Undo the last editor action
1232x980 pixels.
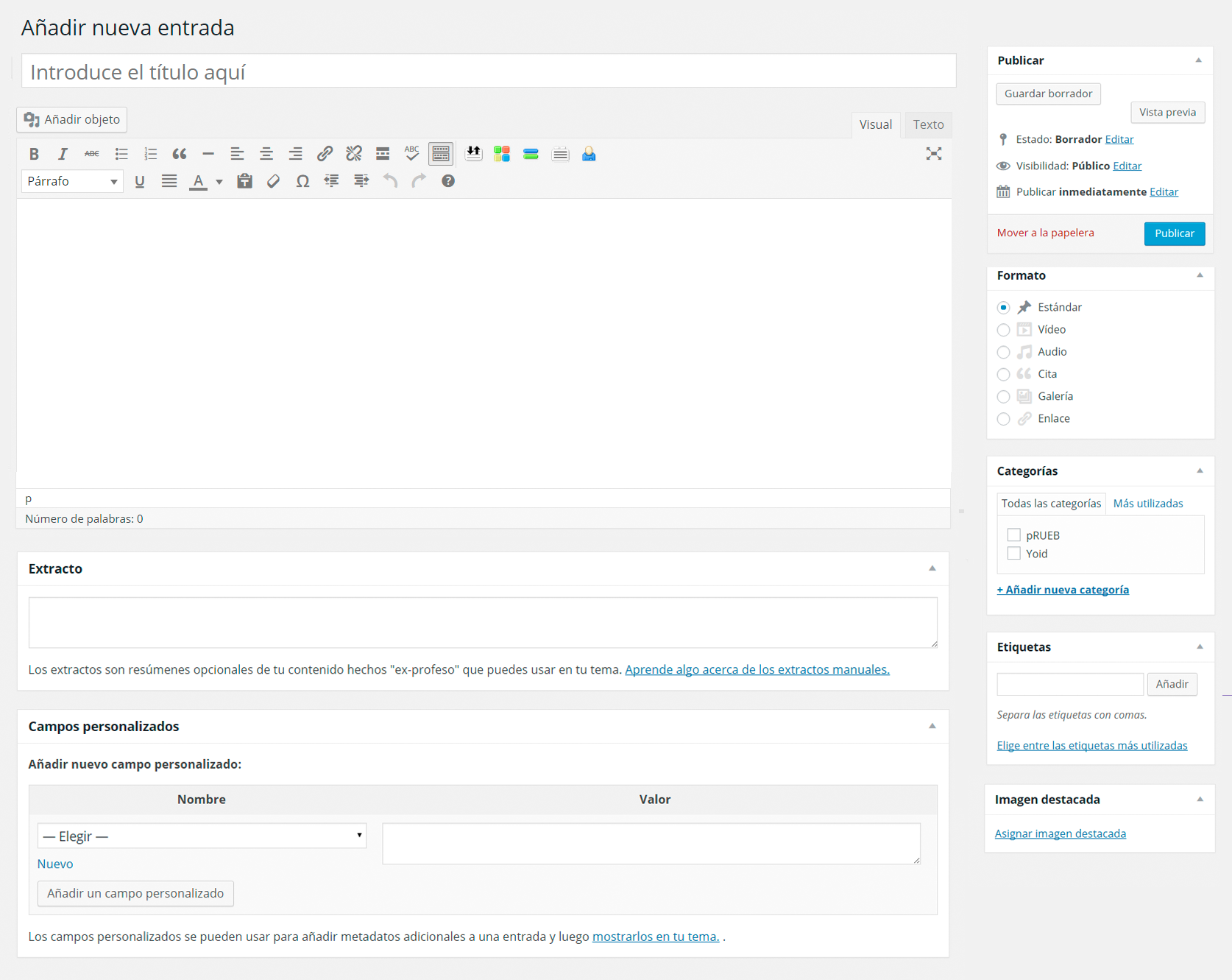click(390, 181)
